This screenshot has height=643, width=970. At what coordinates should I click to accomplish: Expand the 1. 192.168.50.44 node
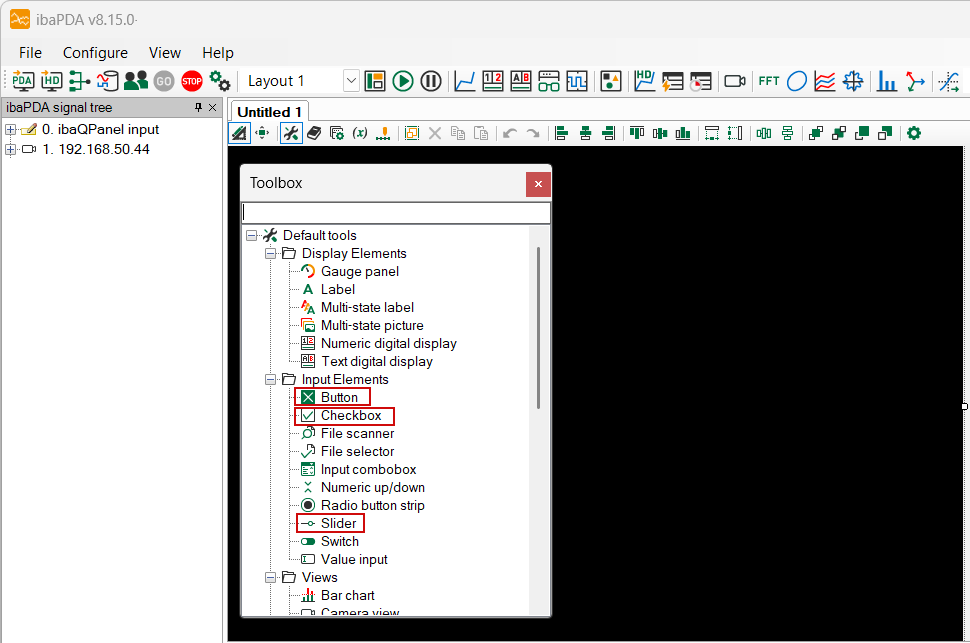pos(11,149)
